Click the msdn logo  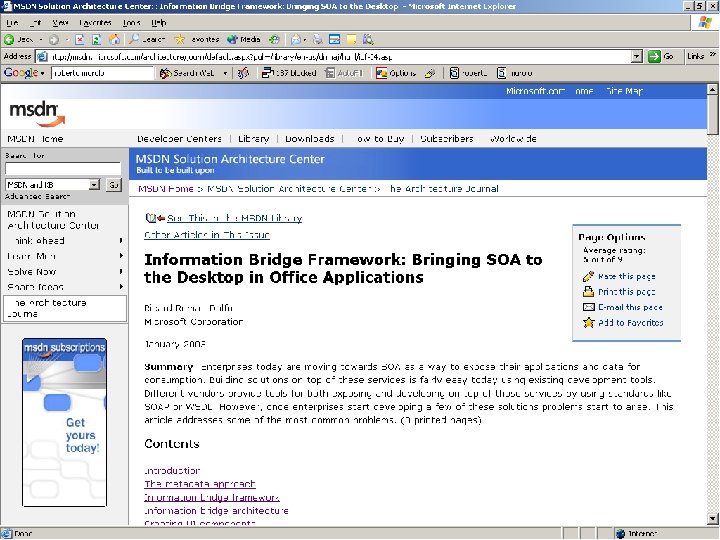(37, 113)
